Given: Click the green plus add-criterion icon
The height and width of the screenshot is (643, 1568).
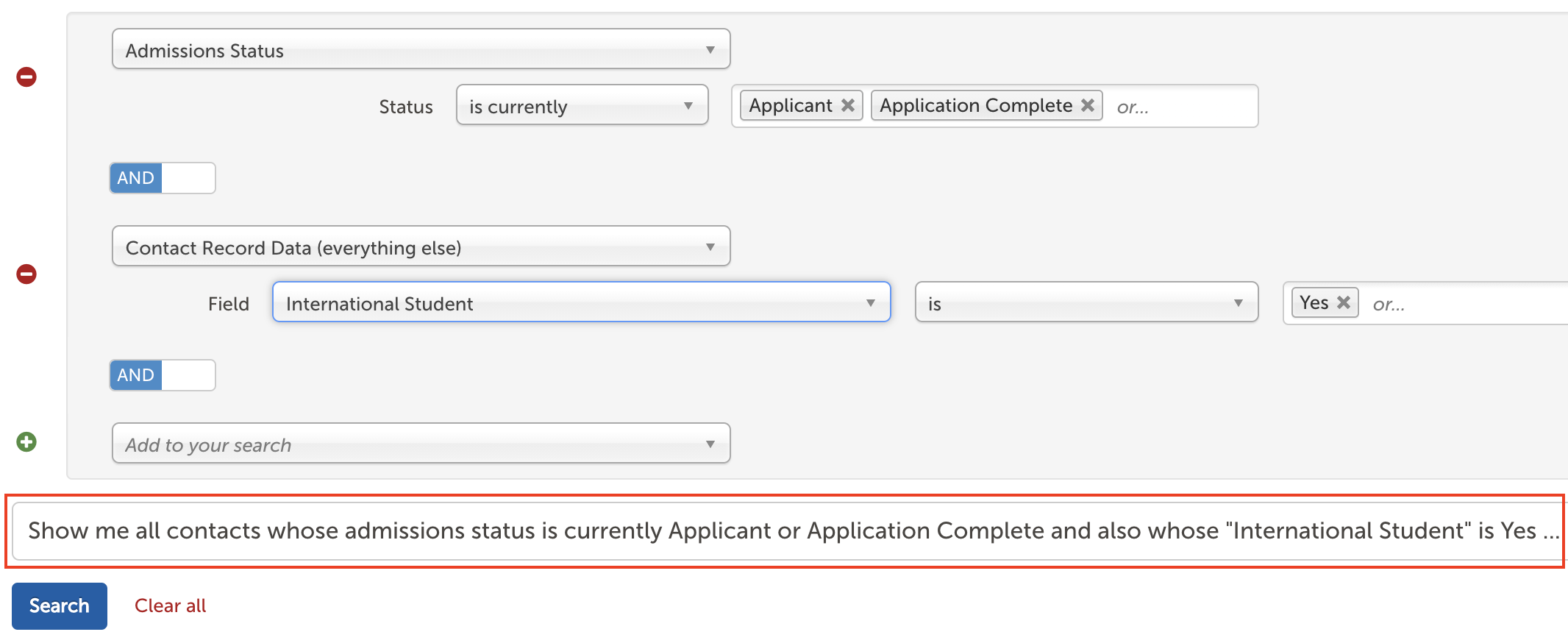Looking at the screenshot, I should pyautogui.click(x=26, y=442).
